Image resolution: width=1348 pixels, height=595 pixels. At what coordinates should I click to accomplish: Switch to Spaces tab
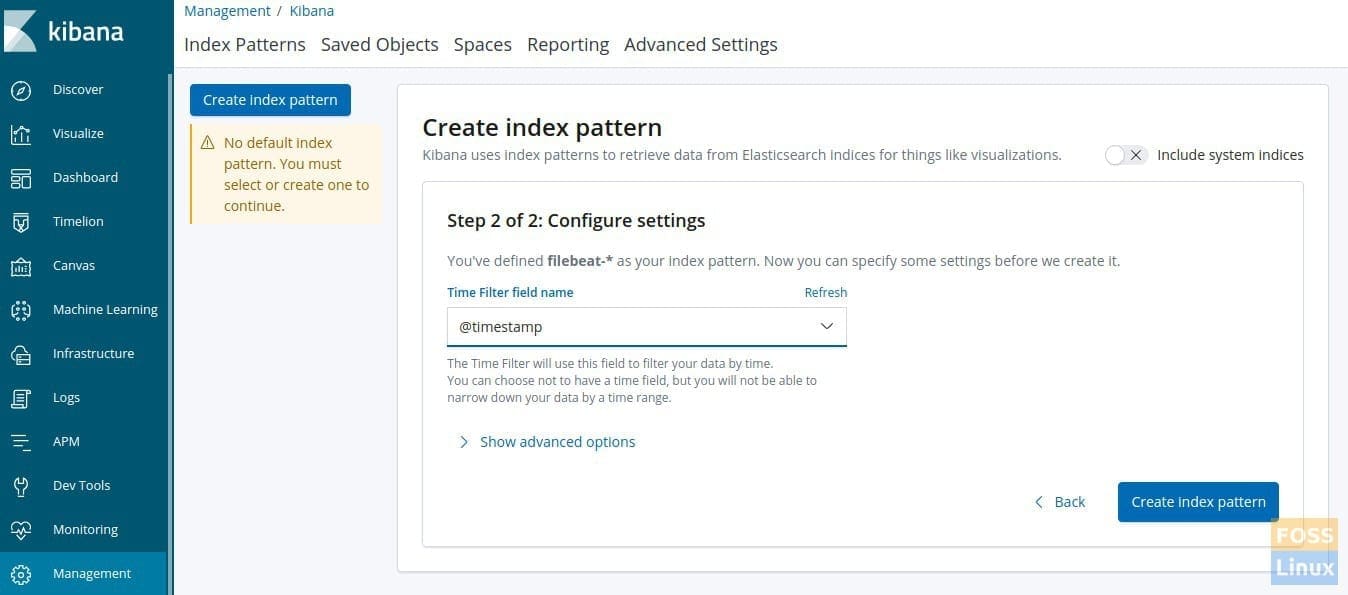point(483,44)
